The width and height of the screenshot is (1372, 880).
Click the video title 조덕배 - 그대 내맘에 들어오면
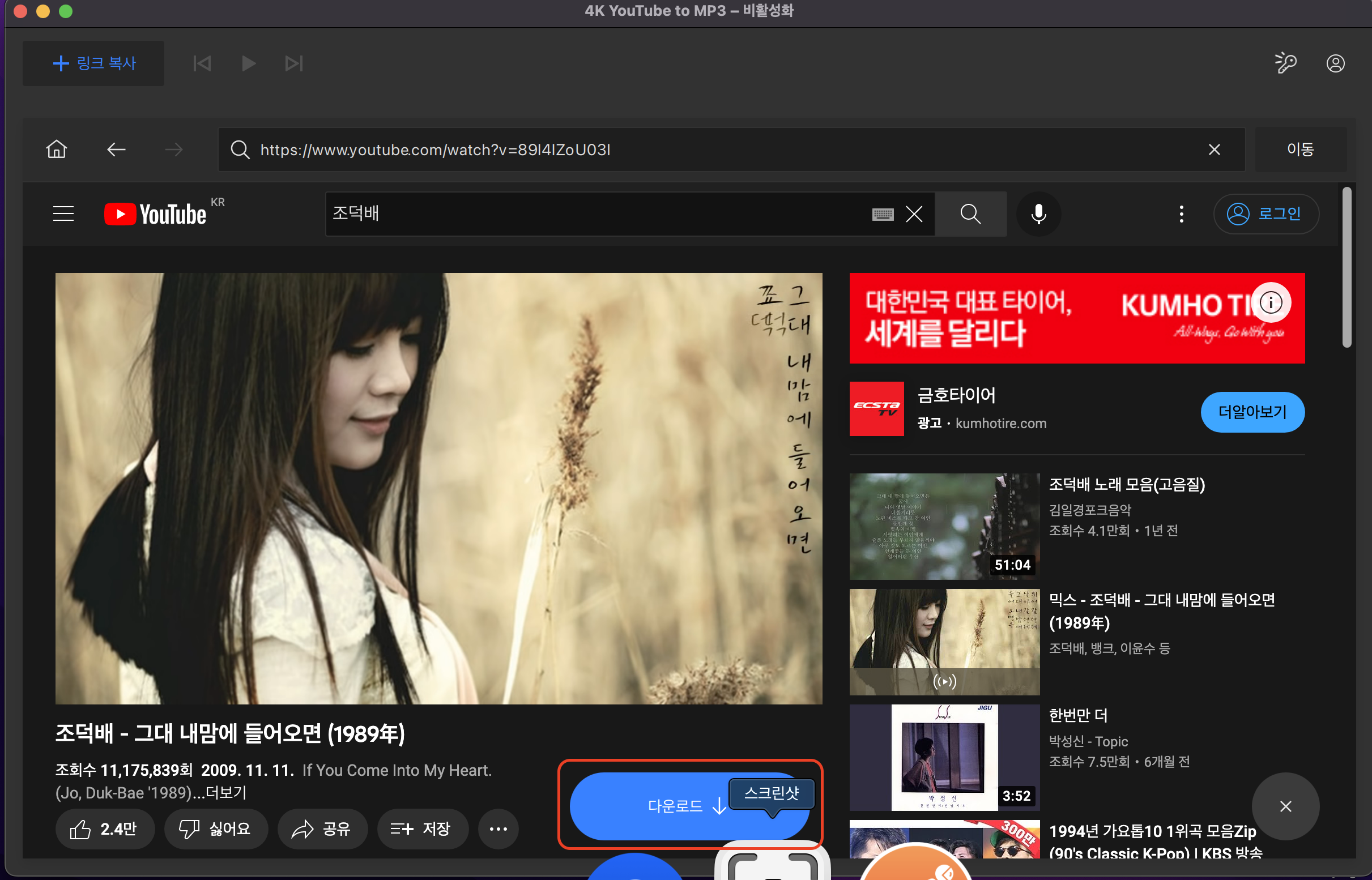click(230, 734)
